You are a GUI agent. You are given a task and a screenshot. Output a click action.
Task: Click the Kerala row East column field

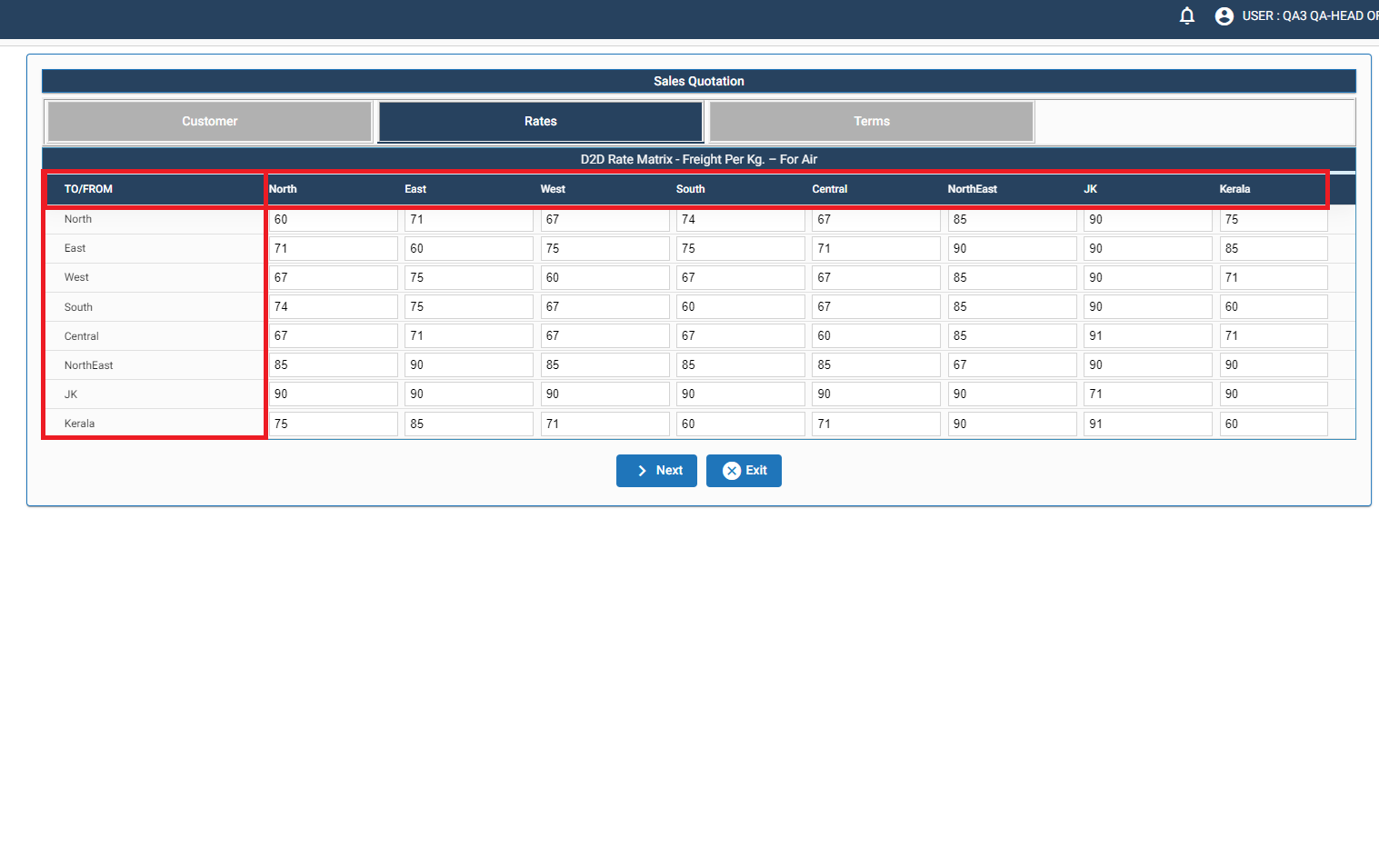[468, 424]
